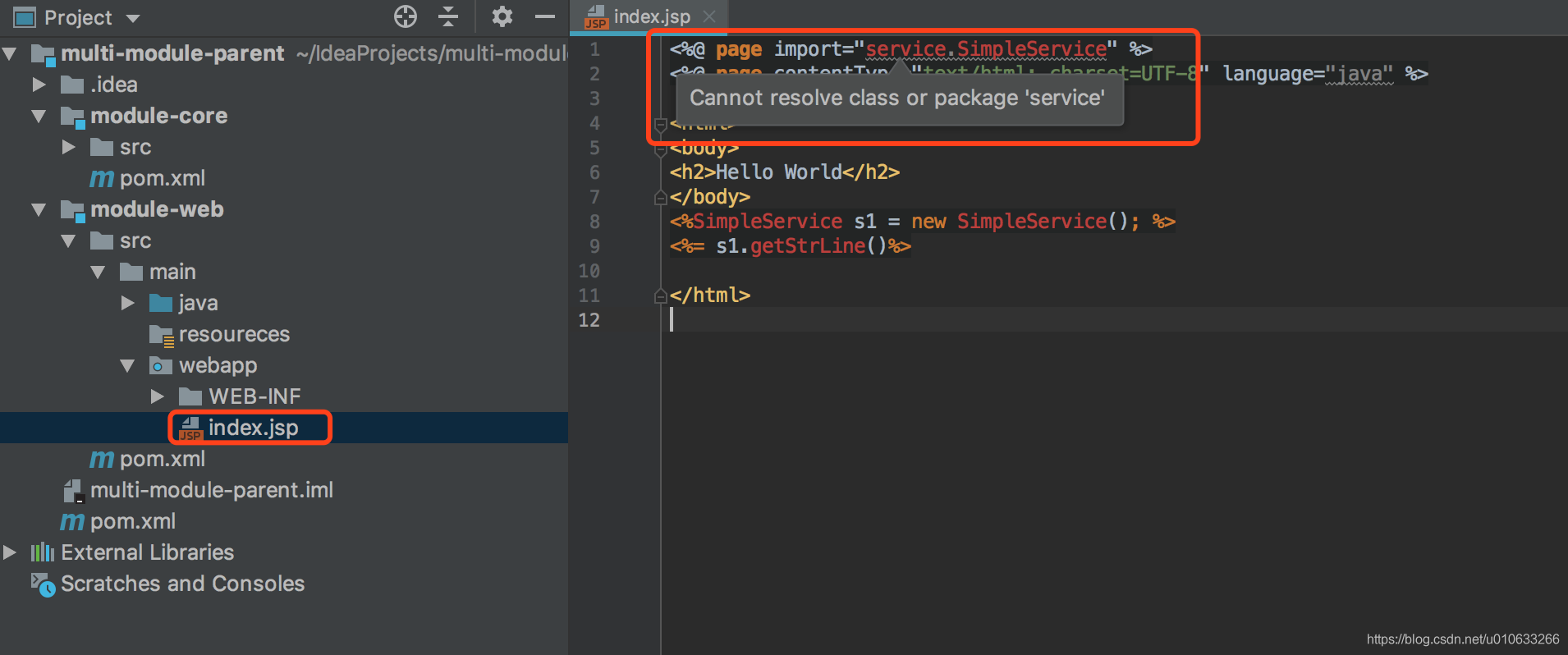The image size is (1568, 655).
Task: Collapse the module-web node
Action: pos(39,210)
